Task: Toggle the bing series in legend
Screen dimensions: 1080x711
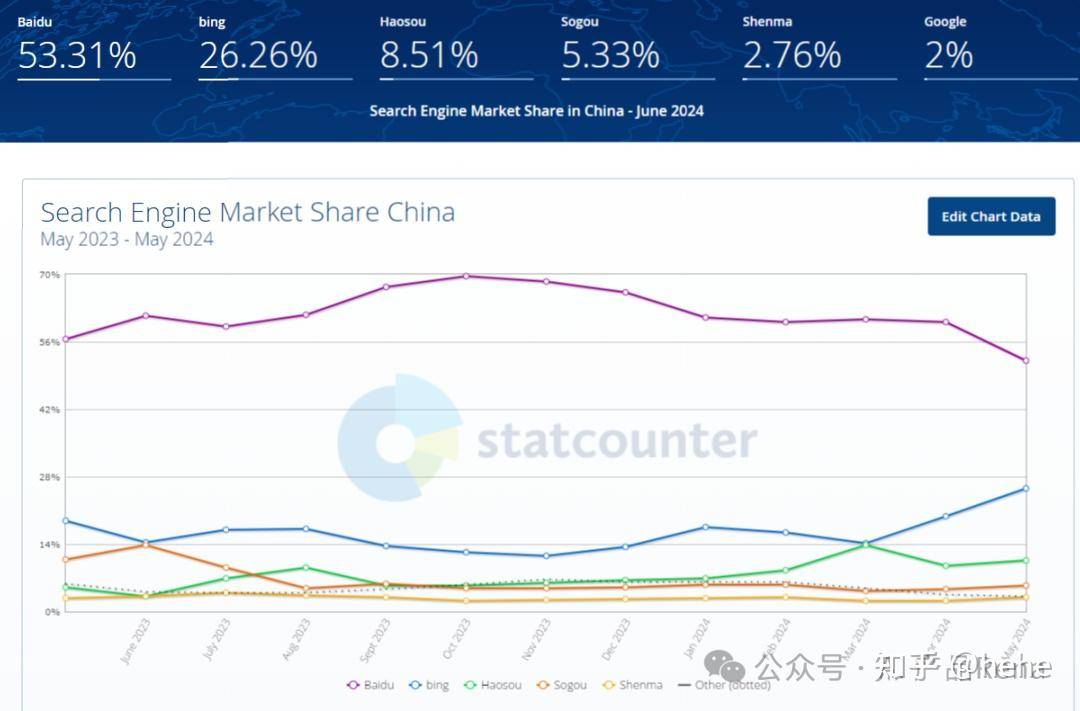Action: 428,685
